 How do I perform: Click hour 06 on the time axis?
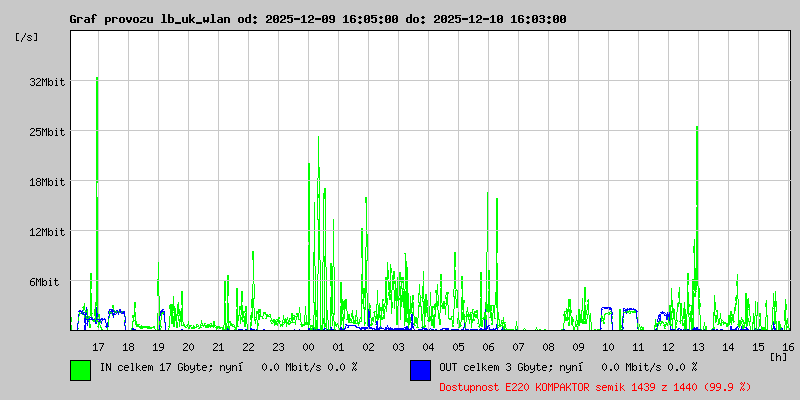coord(488,346)
